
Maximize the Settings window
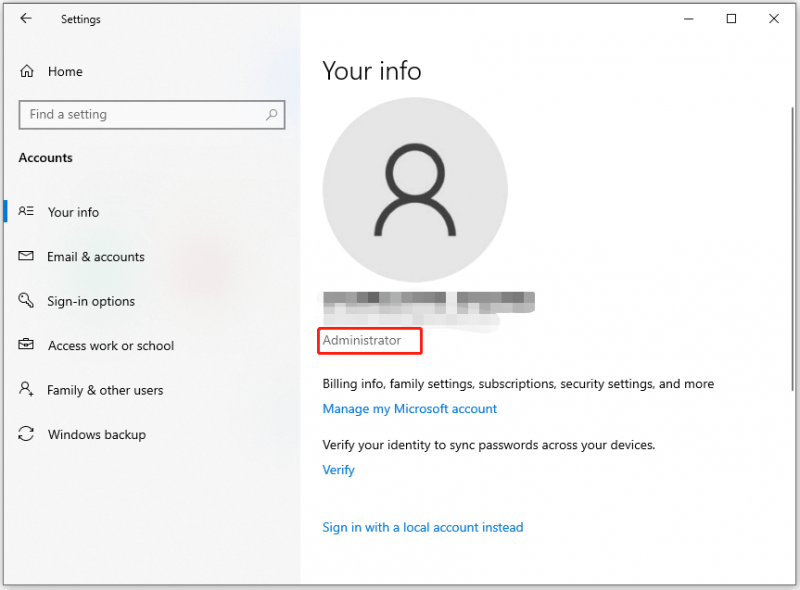coord(731,19)
